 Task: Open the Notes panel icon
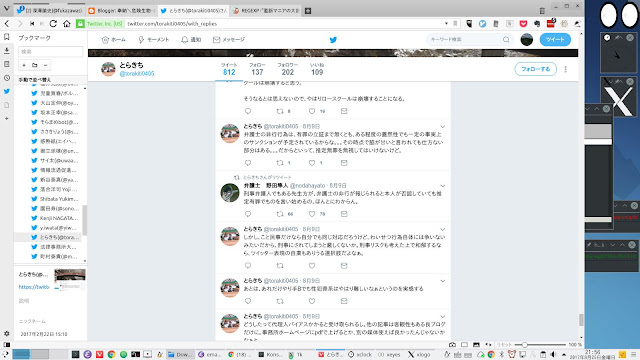pos(7,64)
